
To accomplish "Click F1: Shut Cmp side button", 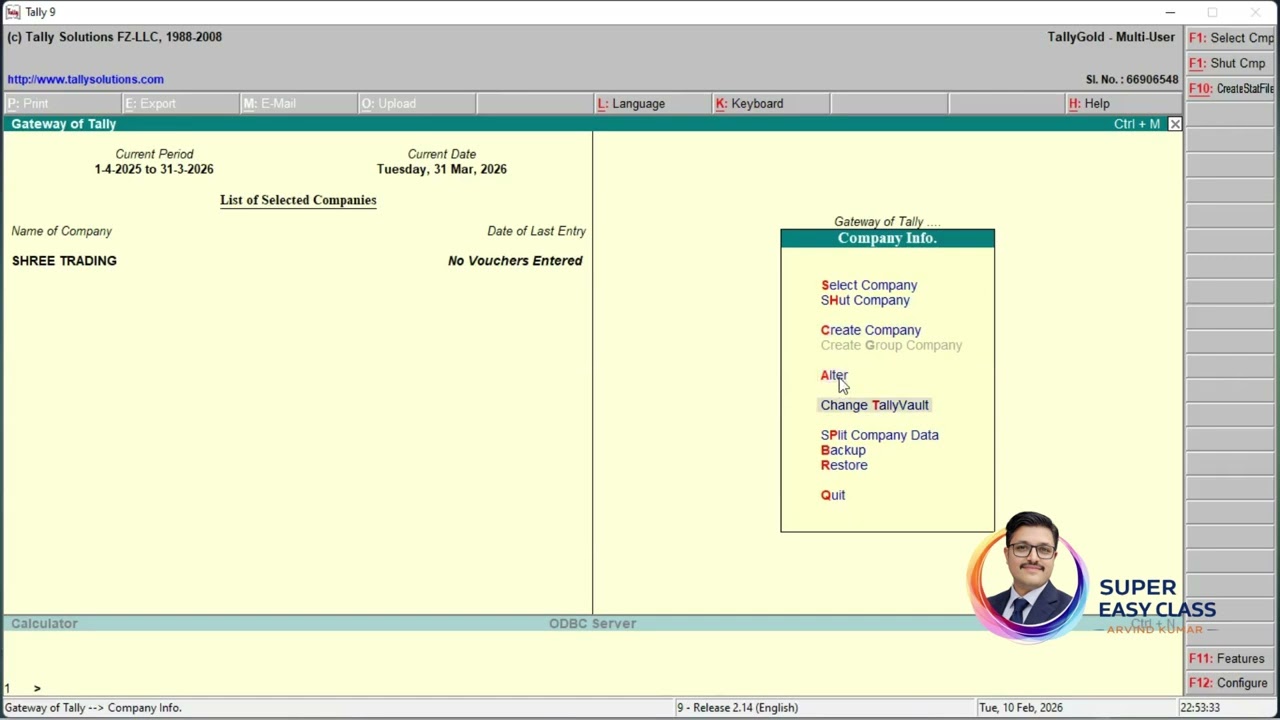I will click(1232, 63).
